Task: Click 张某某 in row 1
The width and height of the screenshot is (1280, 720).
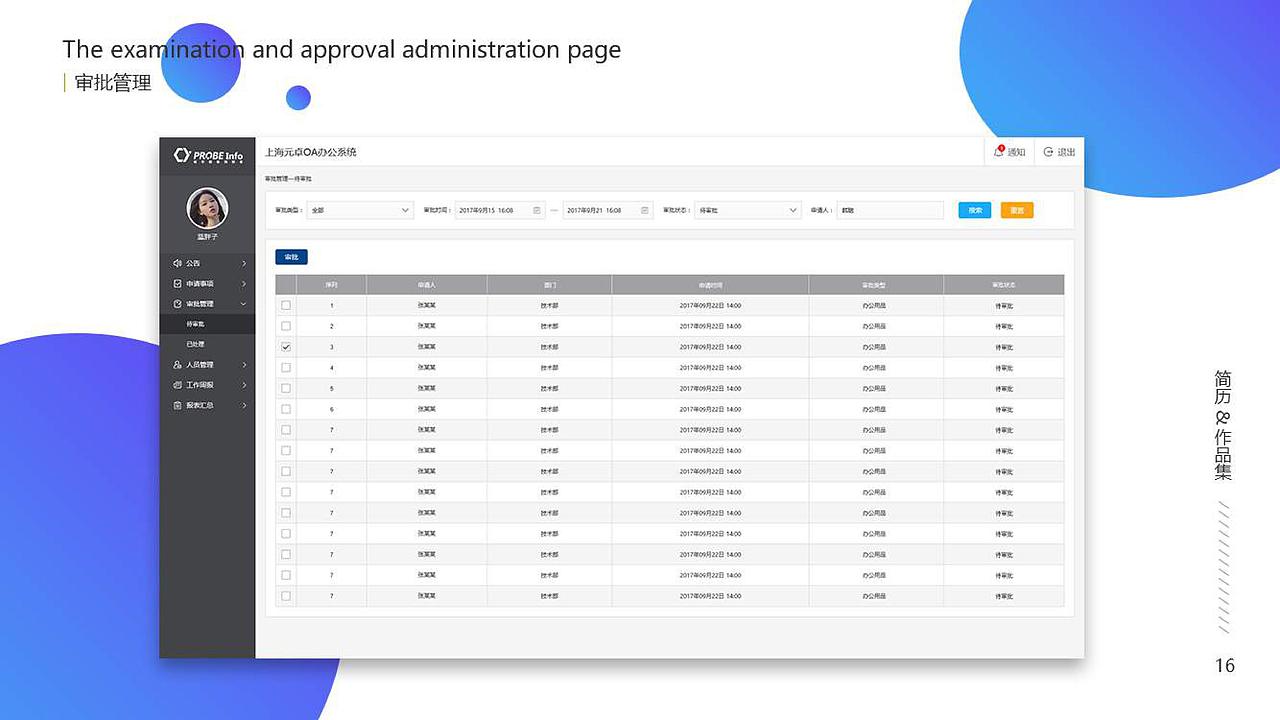Action: (427, 305)
